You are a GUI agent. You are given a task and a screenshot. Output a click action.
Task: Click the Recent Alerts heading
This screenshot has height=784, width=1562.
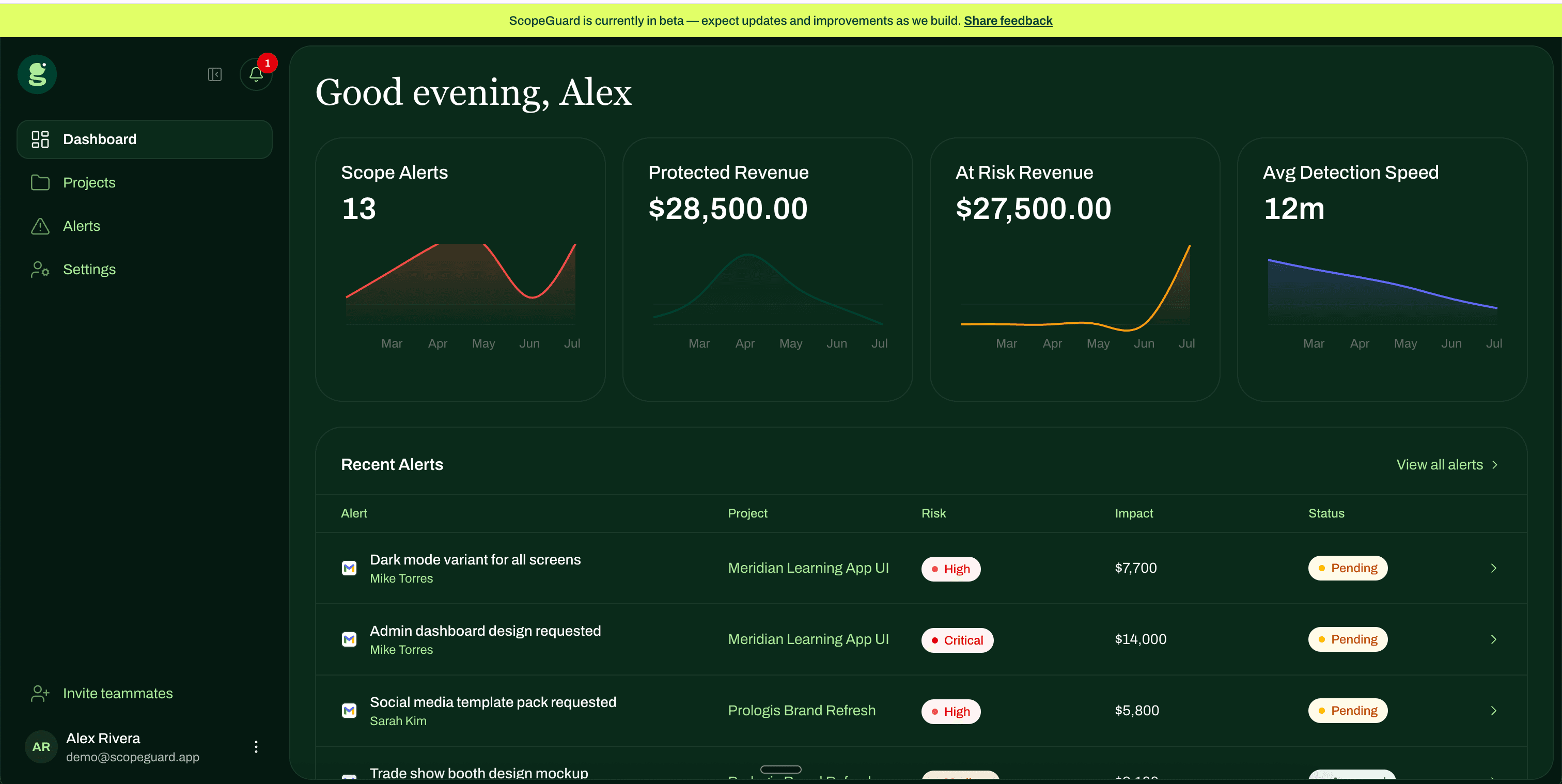pyautogui.click(x=393, y=464)
